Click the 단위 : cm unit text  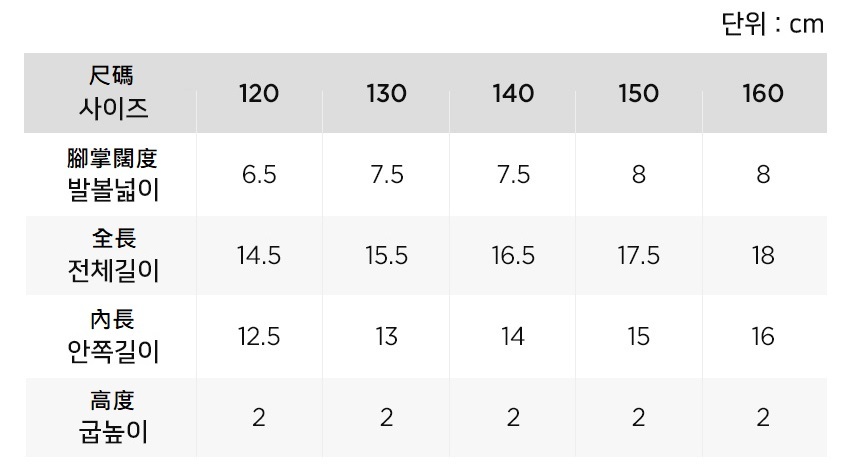pyautogui.click(x=772, y=24)
